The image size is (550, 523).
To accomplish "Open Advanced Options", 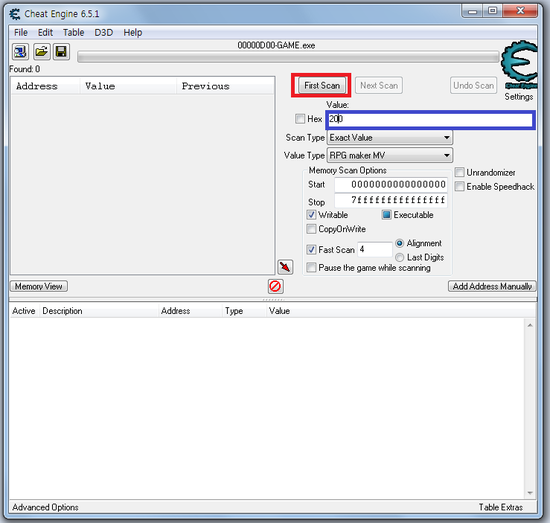I will (45, 507).
